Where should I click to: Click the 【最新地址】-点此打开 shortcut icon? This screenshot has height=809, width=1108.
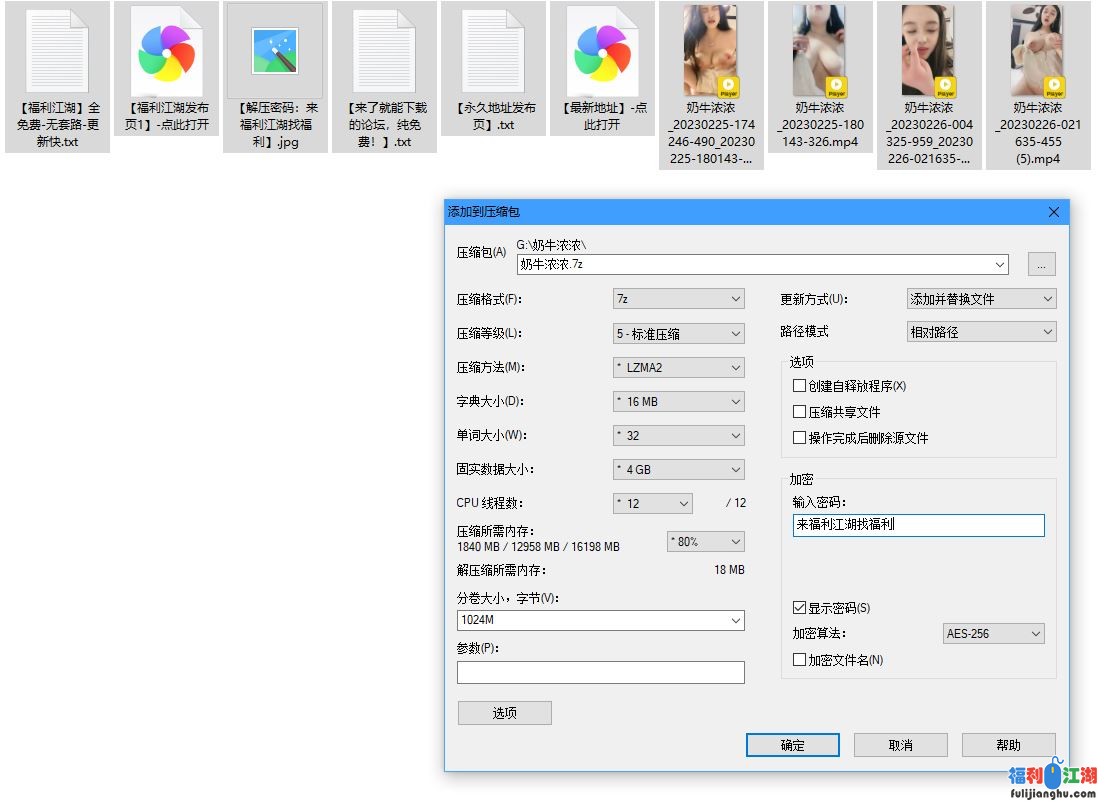pyautogui.click(x=602, y=52)
